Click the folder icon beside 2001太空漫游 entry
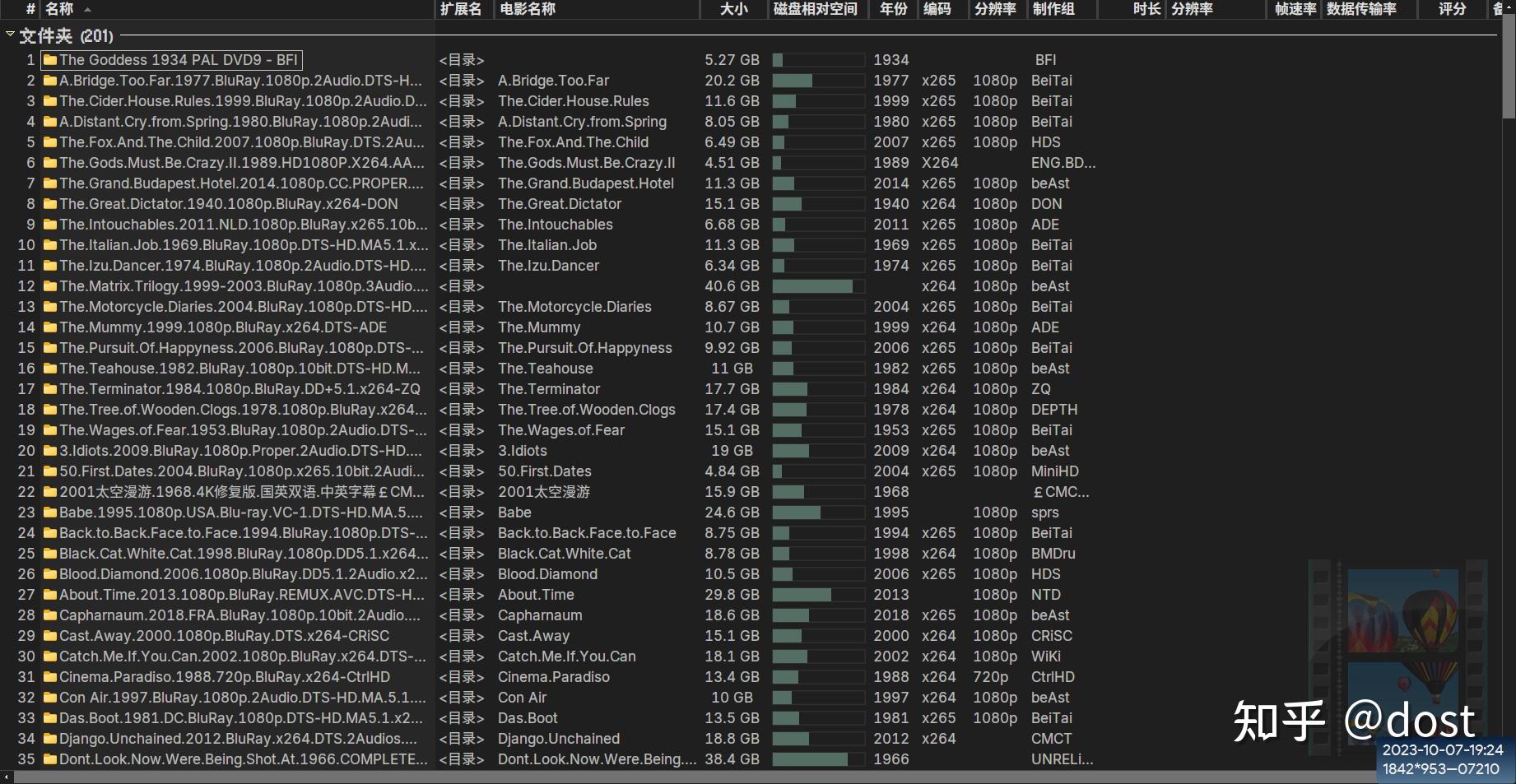 tap(49, 491)
